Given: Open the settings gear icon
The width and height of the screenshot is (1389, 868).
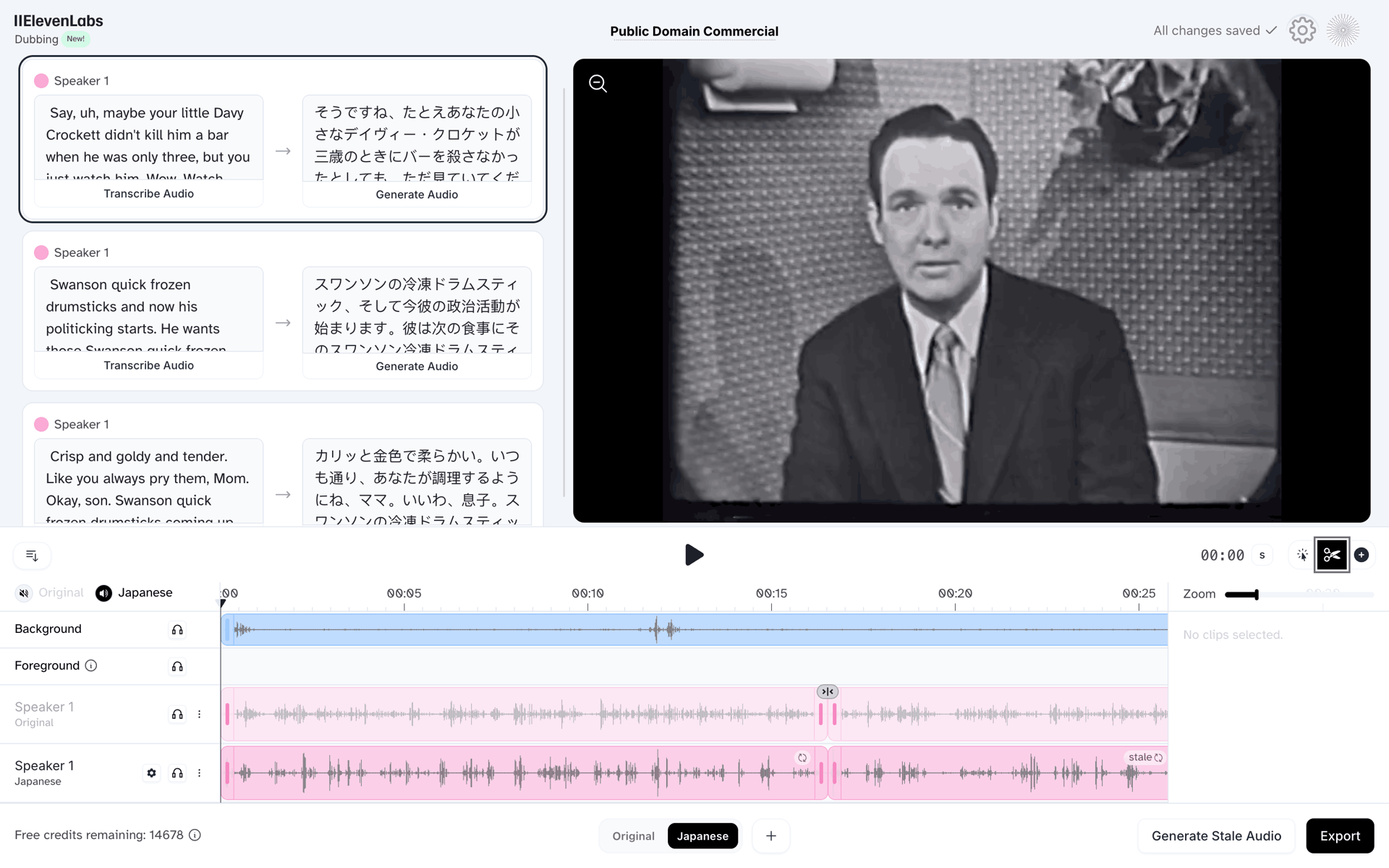Looking at the screenshot, I should pos(1302,30).
